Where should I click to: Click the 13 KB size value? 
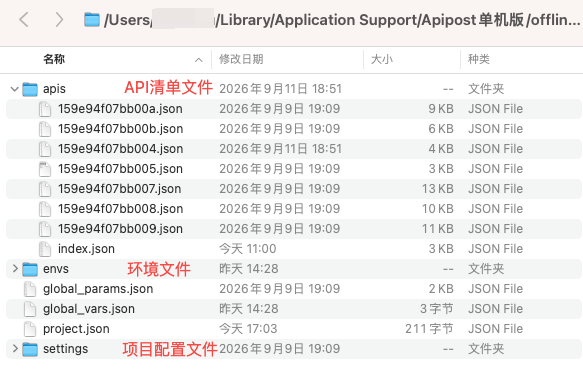click(438, 189)
